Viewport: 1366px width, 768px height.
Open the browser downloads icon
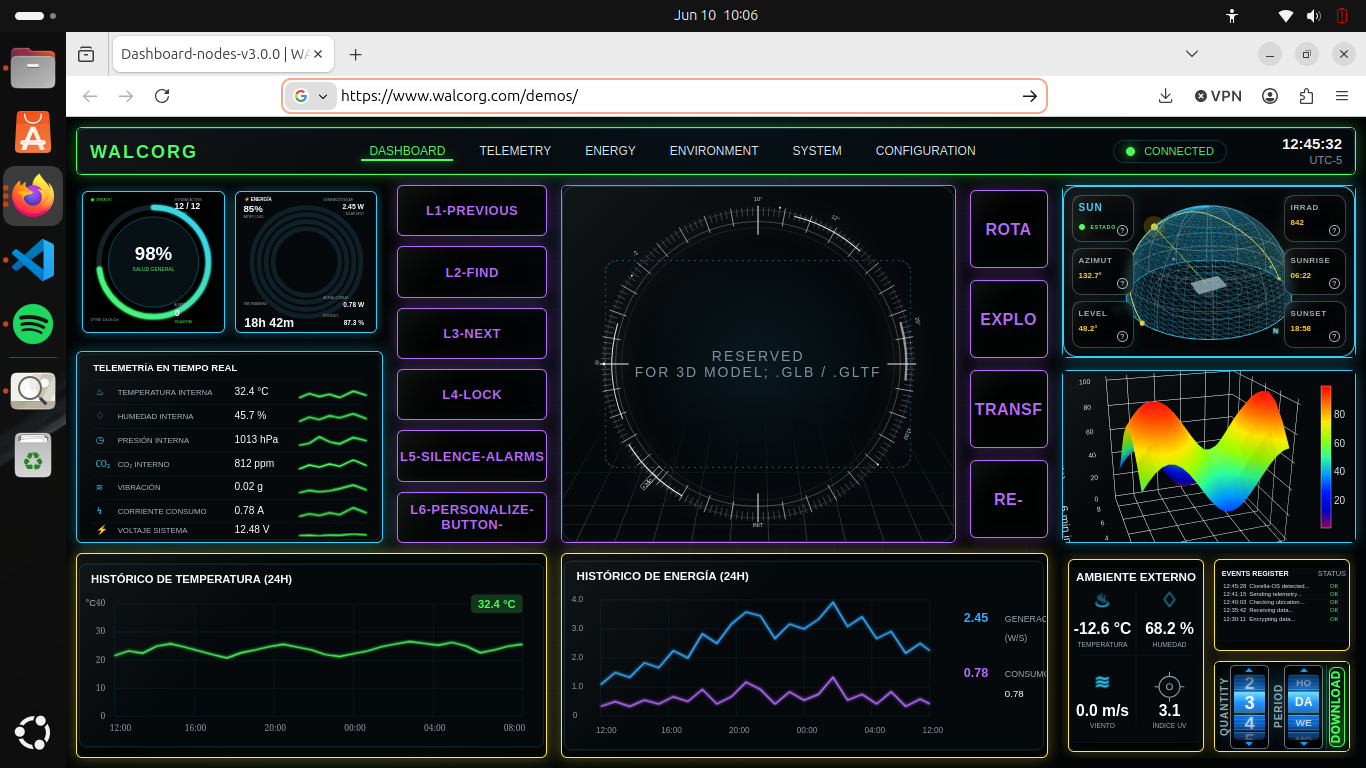(1165, 96)
